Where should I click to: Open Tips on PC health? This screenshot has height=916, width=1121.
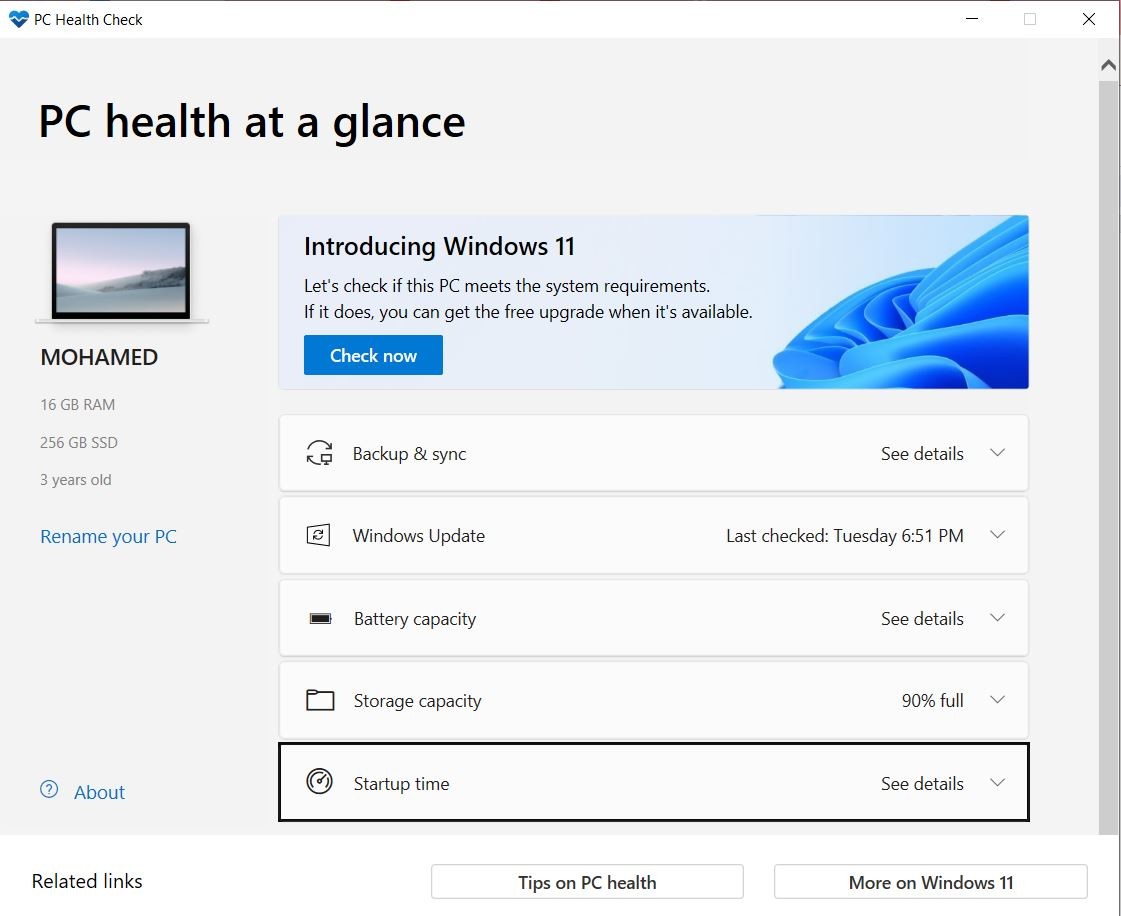pyautogui.click(x=587, y=882)
